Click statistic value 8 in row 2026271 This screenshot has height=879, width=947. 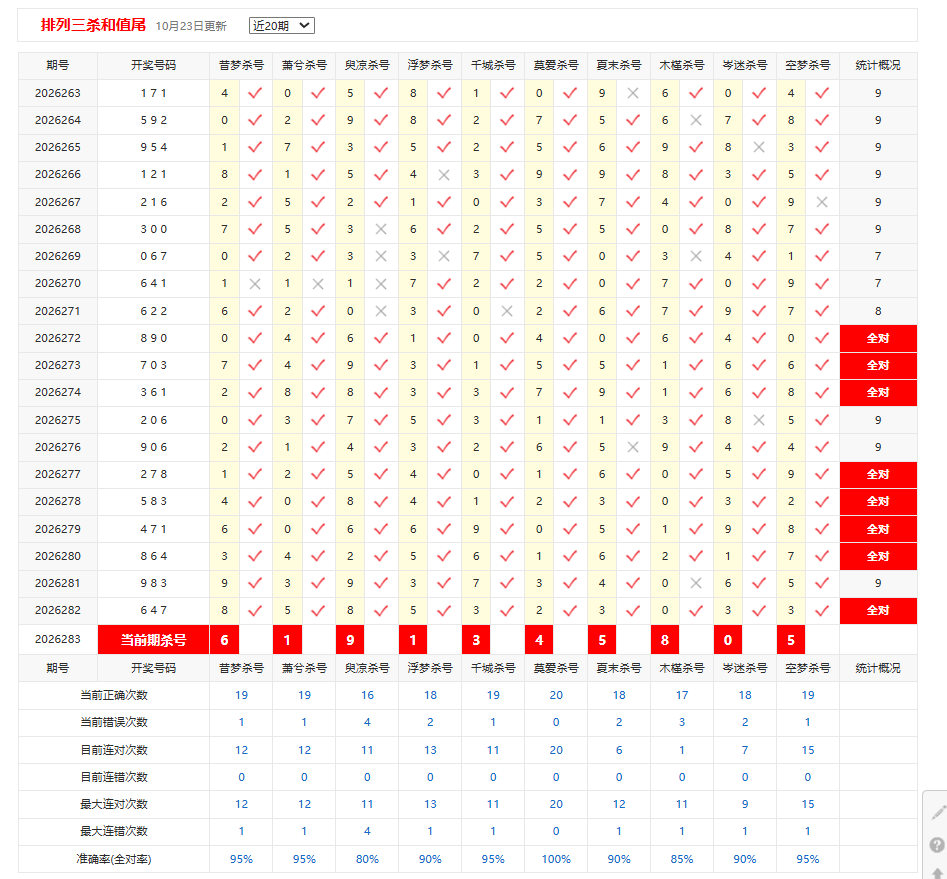(878, 311)
